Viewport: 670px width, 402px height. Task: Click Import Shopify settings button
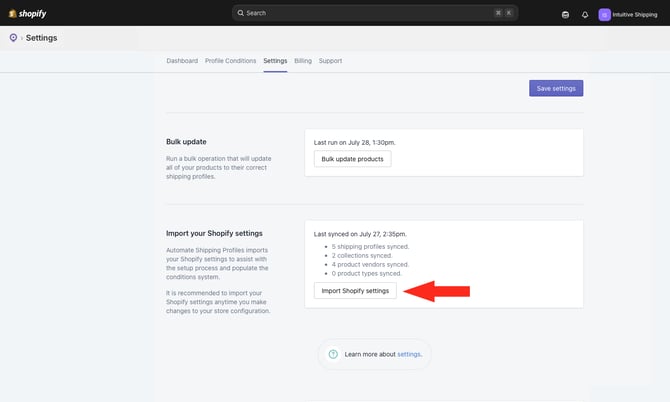[x=355, y=290]
